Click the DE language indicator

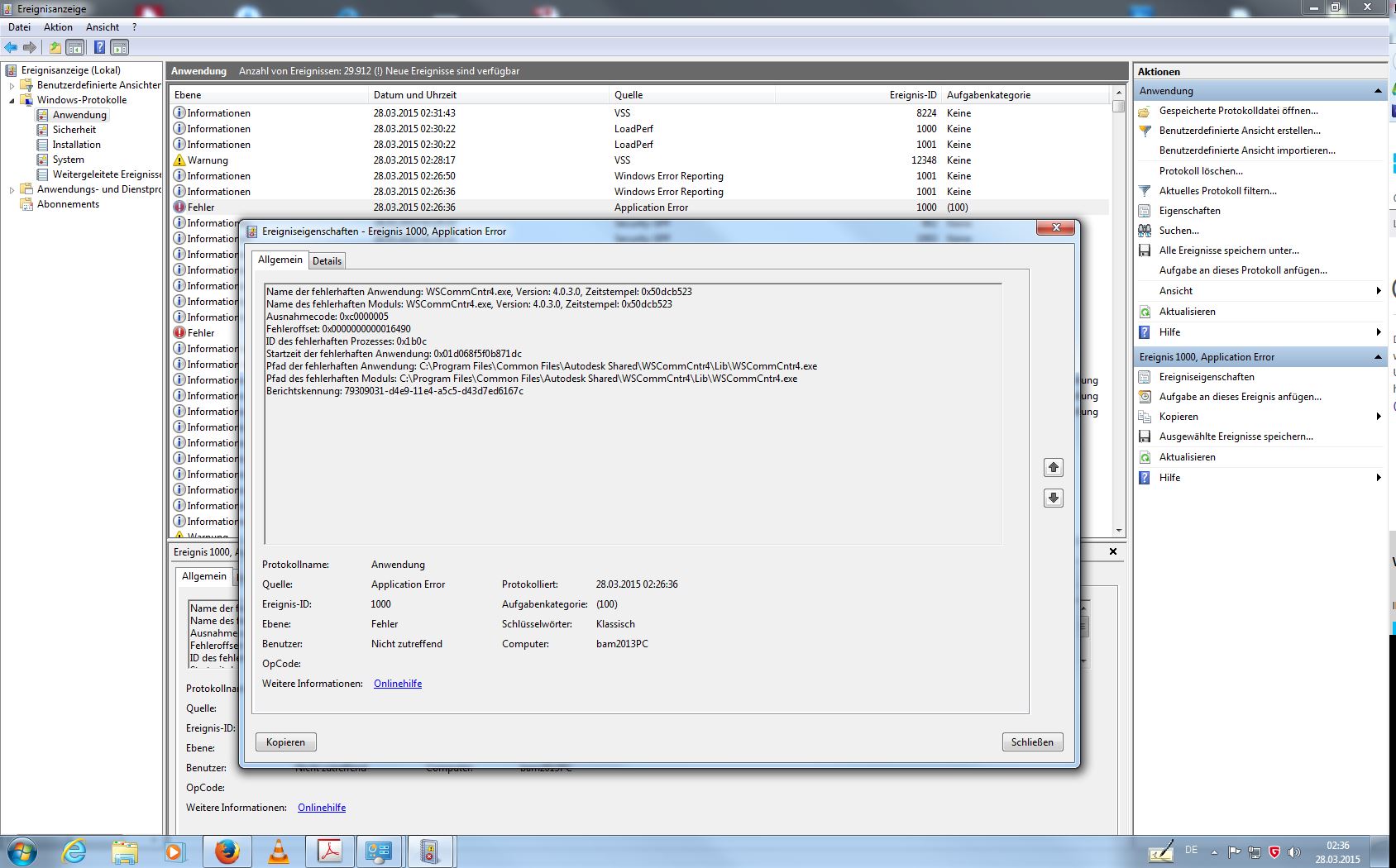(1191, 850)
